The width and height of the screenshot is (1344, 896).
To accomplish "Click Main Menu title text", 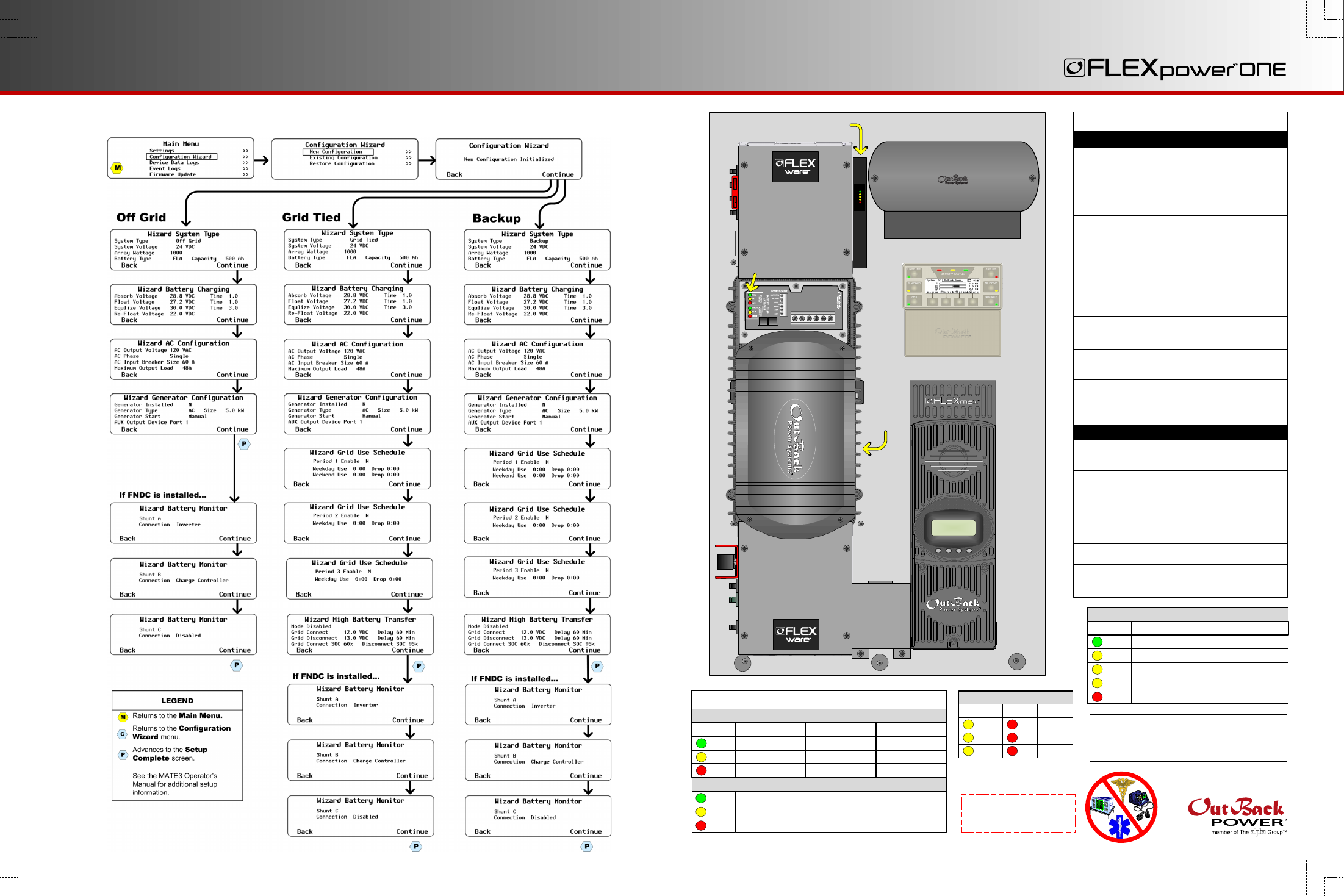I will click(x=181, y=144).
